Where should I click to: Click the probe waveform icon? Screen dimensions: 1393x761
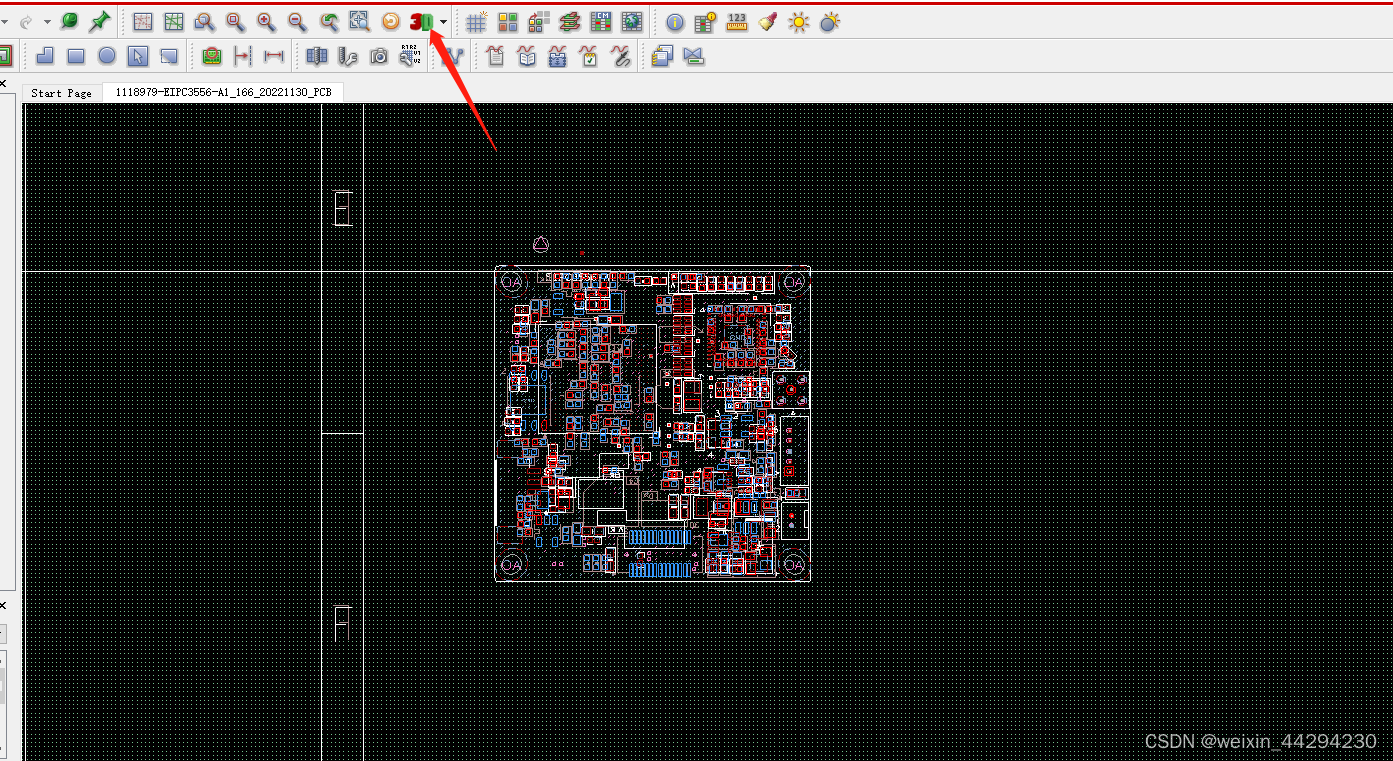click(620, 56)
